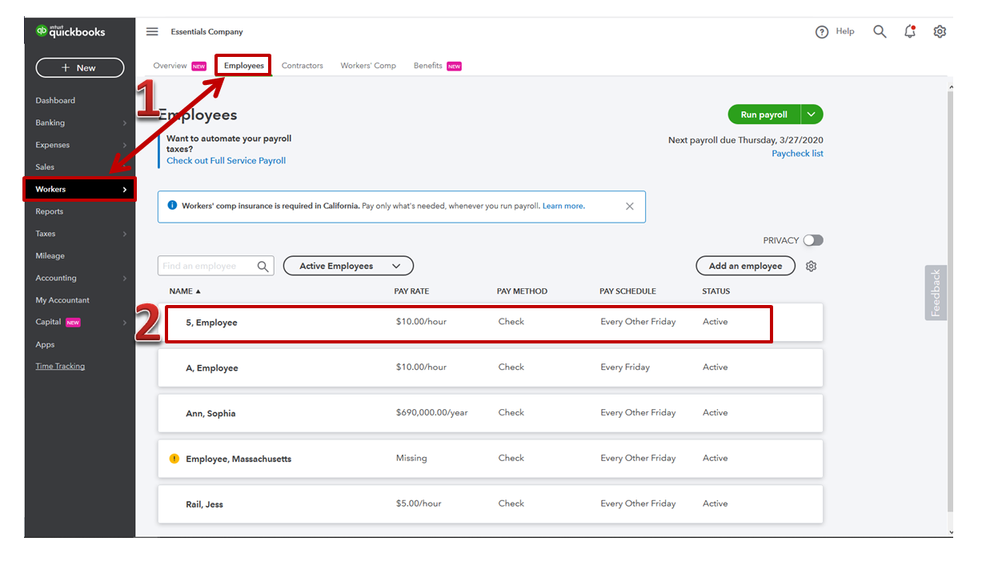
Task: Click the Missing pay rate value
Action: tap(411, 458)
